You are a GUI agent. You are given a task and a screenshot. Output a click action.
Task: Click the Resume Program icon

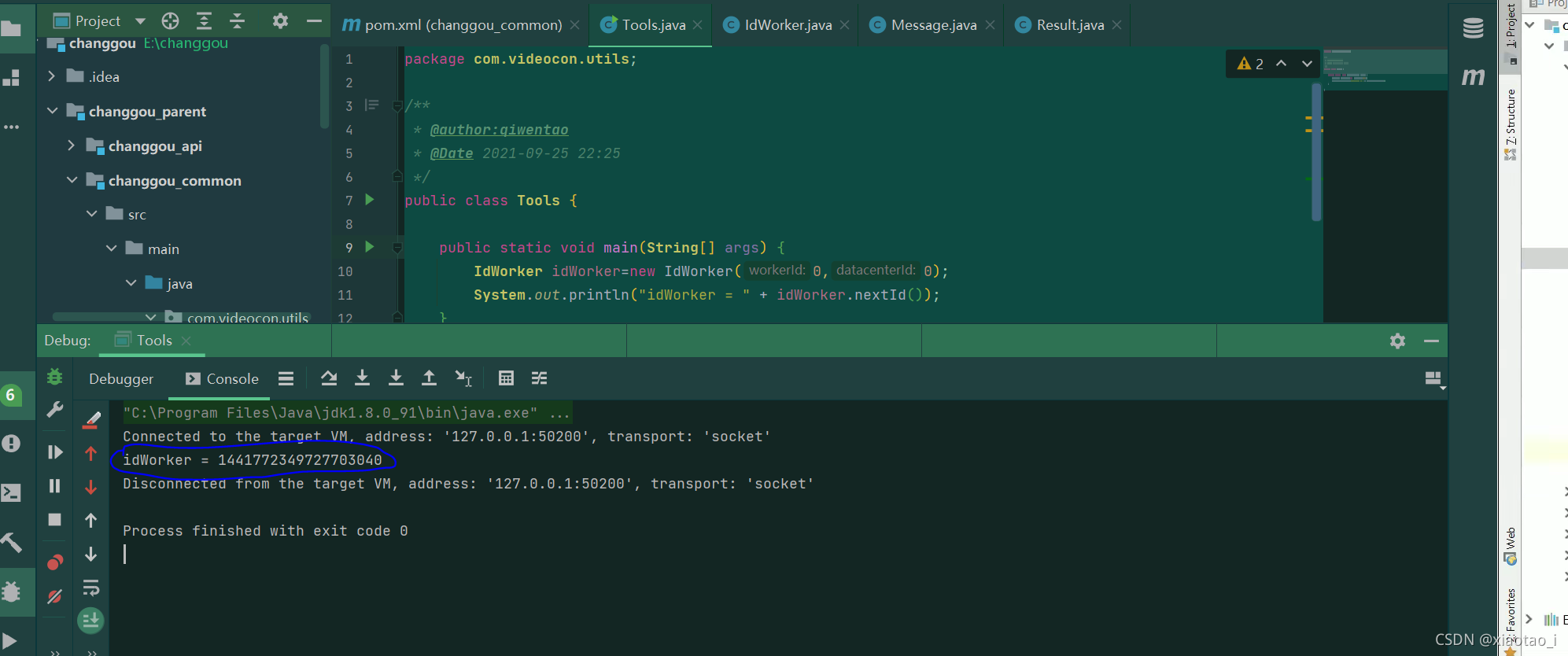[x=54, y=452]
